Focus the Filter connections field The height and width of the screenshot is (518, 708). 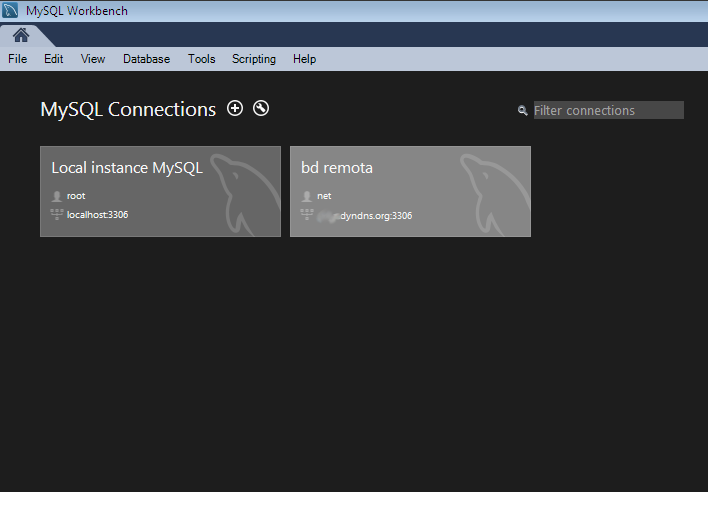609,110
